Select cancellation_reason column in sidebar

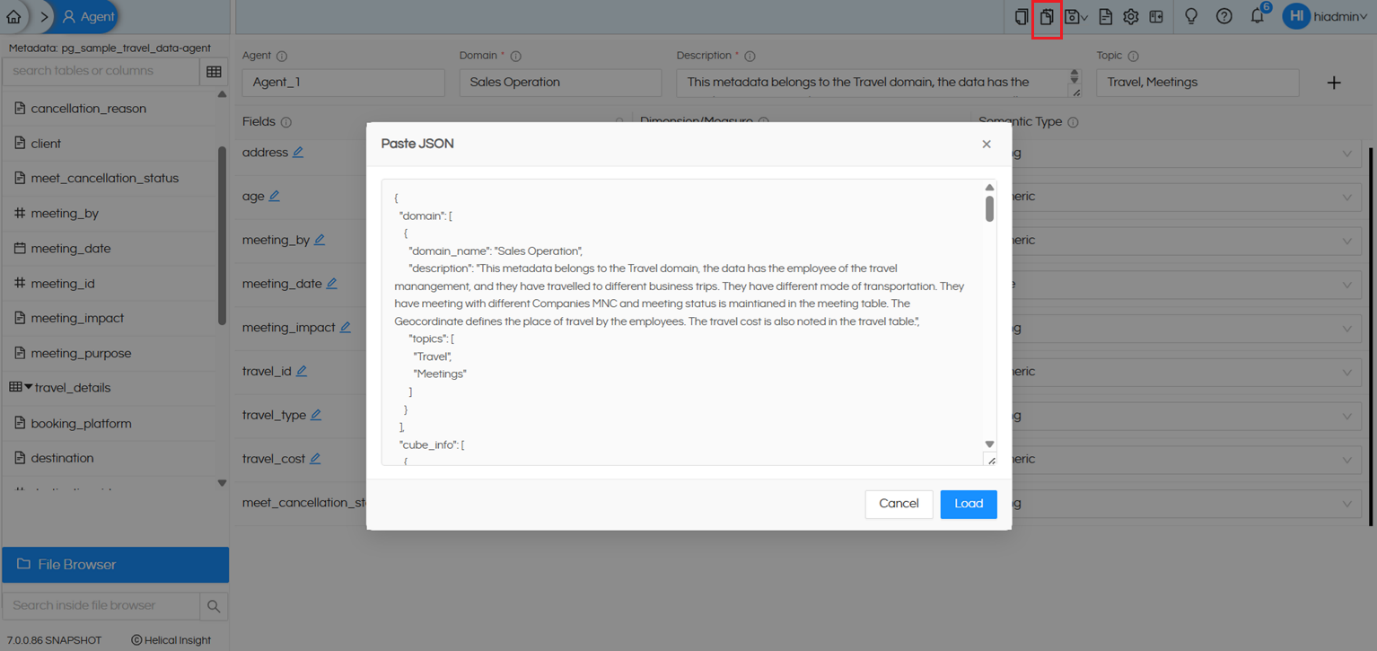[88, 108]
